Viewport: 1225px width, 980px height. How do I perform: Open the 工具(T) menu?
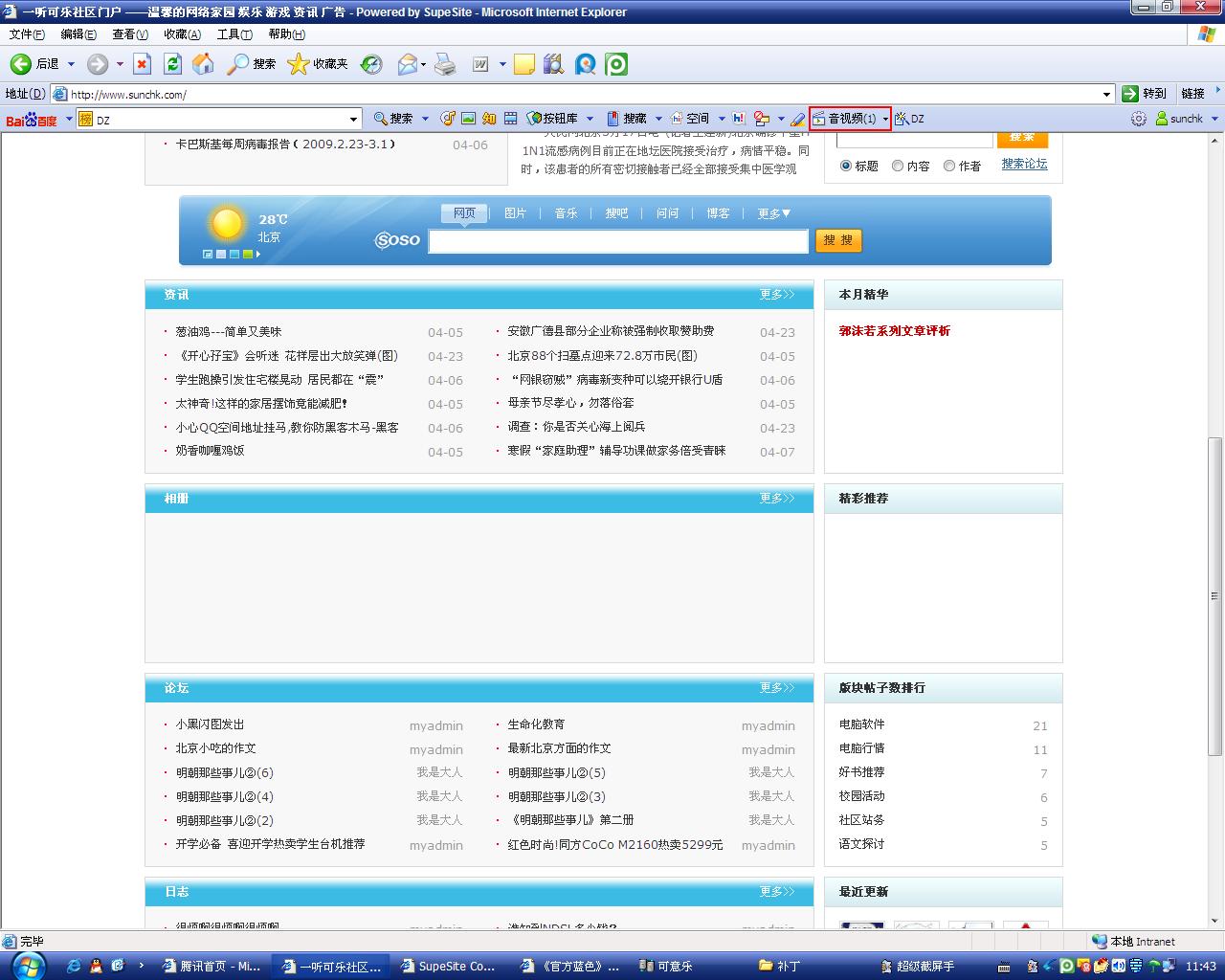pyautogui.click(x=234, y=34)
